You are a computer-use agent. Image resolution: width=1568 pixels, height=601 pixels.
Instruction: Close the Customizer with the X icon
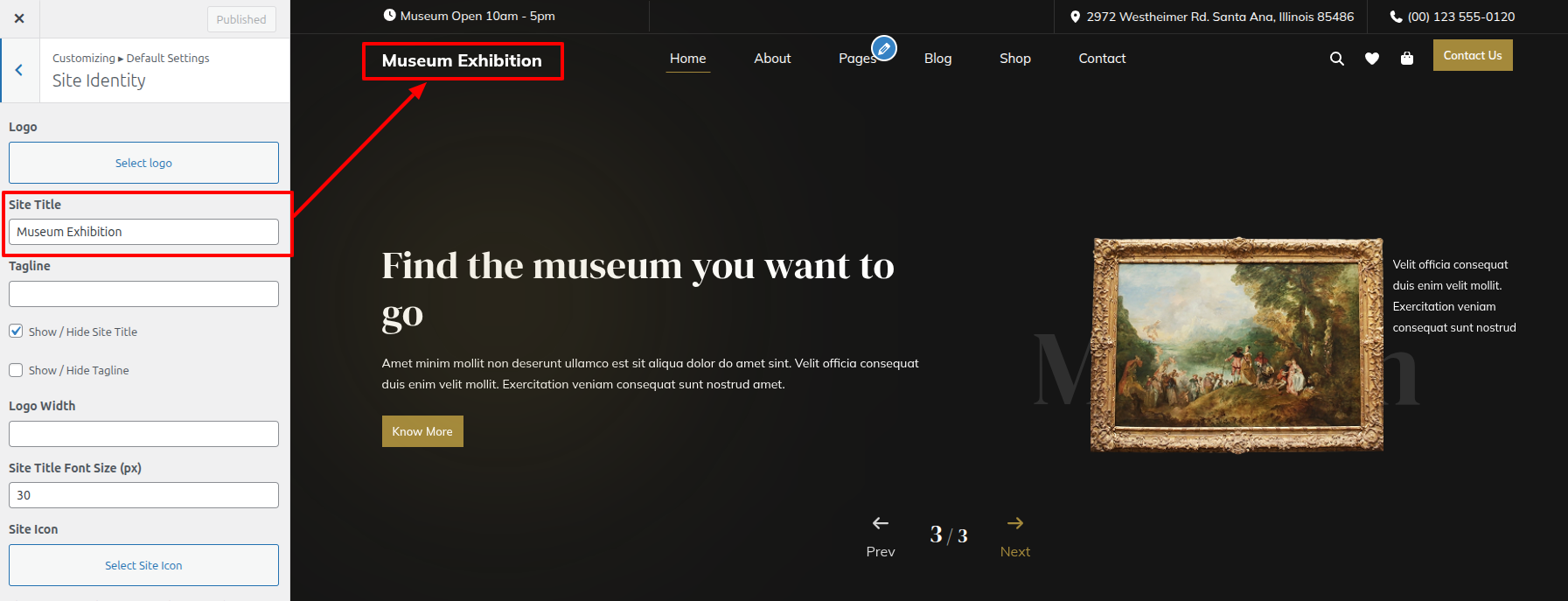(19, 18)
